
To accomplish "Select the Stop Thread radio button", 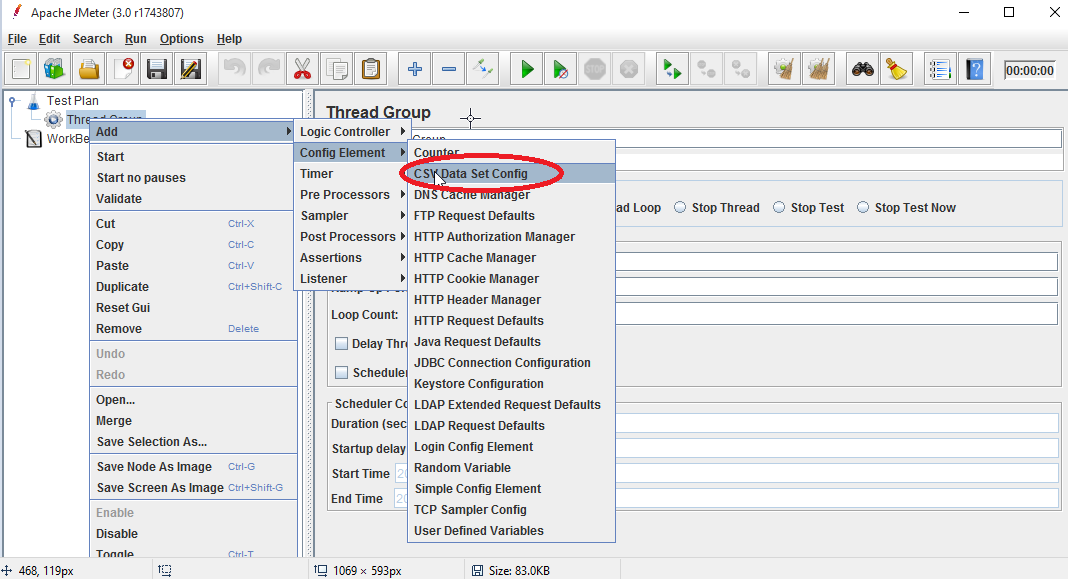I will 680,208.
